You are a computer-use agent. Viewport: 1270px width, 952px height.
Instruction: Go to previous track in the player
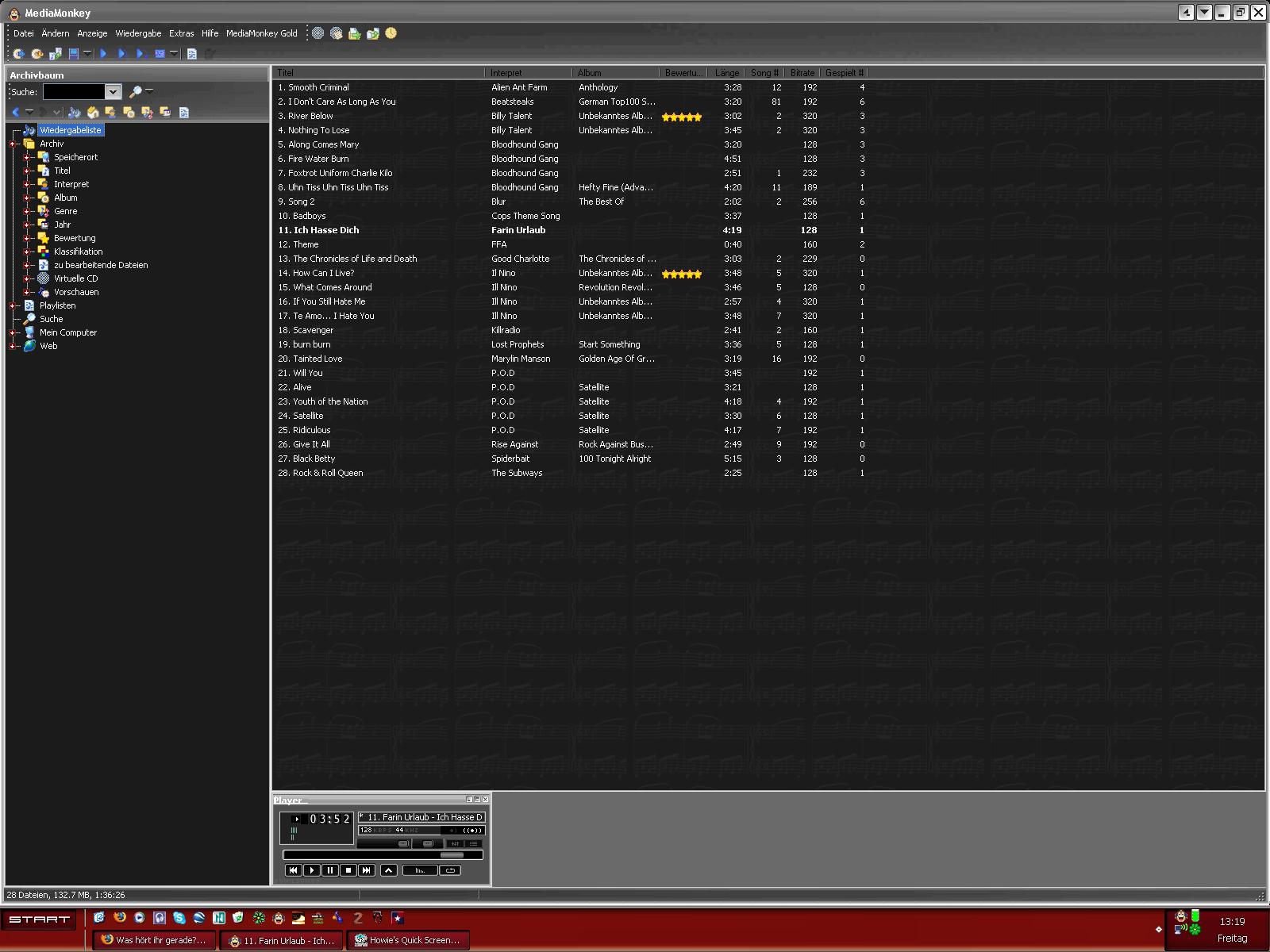pyautogui.click(x=293, y=870)
